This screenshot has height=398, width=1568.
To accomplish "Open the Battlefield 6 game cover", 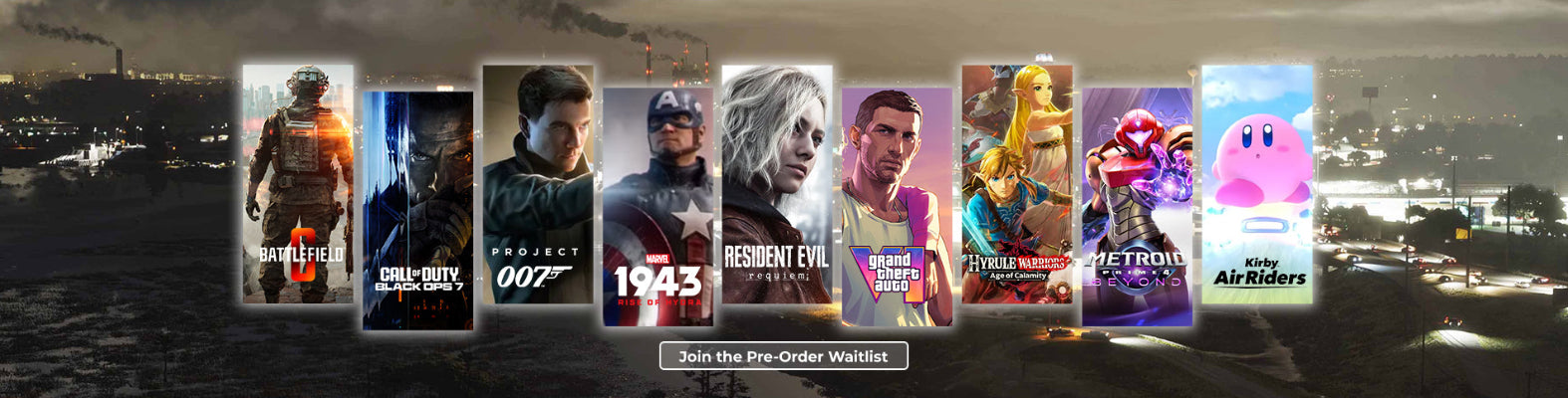I will [298, 184].
